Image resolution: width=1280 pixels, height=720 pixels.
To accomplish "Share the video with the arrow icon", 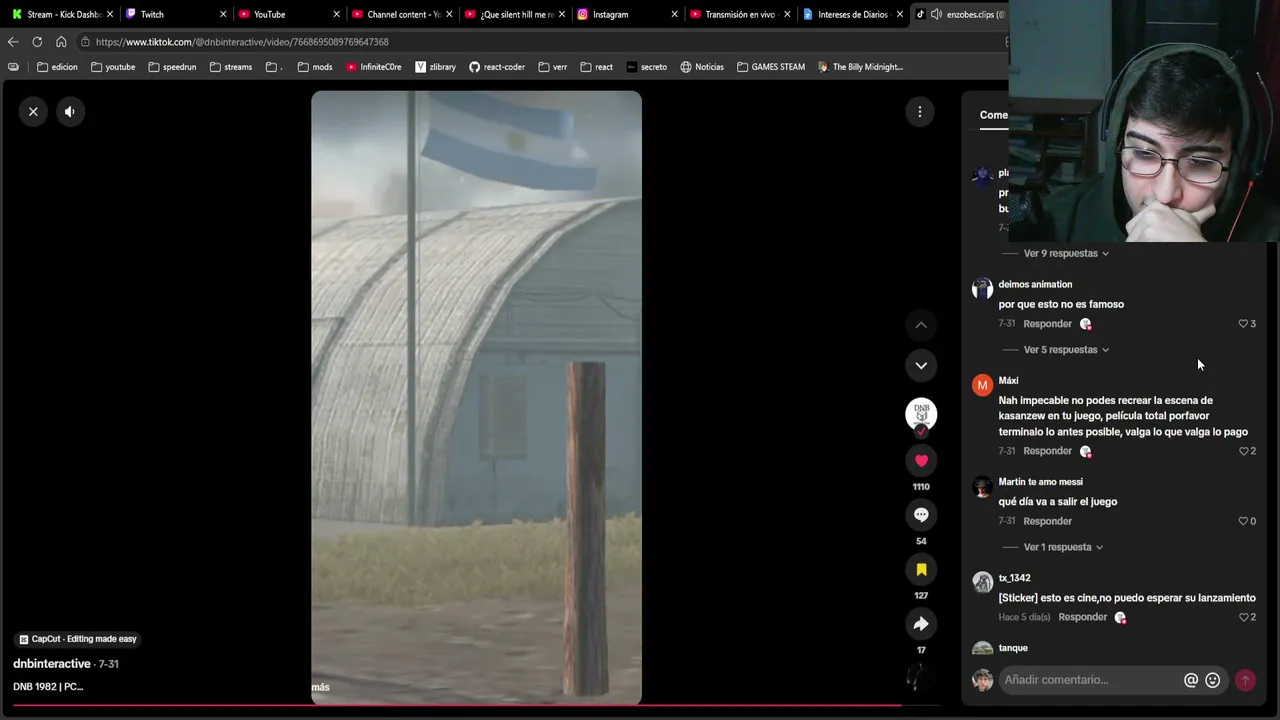I will (x=921, y=624).
